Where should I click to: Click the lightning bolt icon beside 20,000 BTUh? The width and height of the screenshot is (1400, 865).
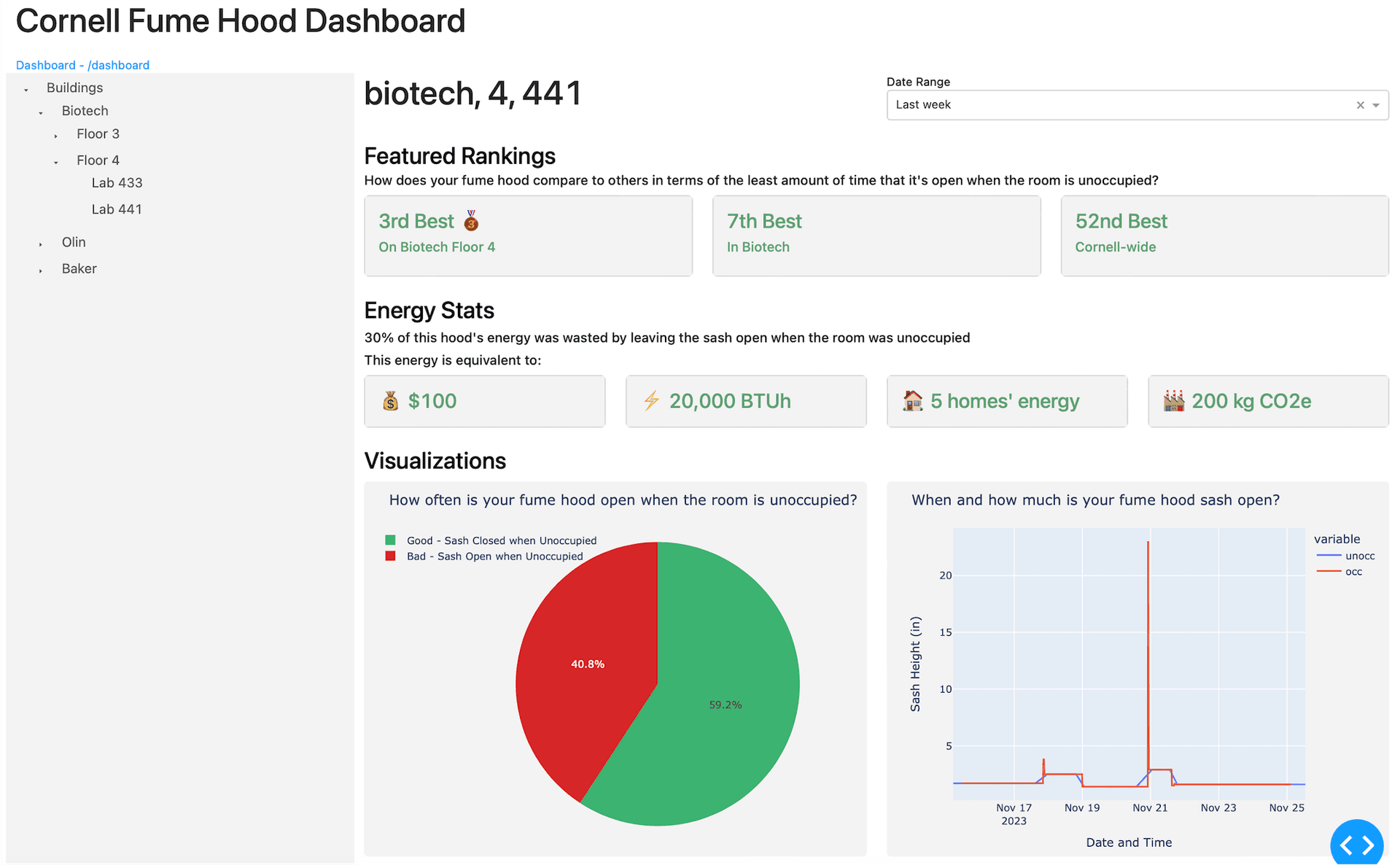click(x=651, y=401)
